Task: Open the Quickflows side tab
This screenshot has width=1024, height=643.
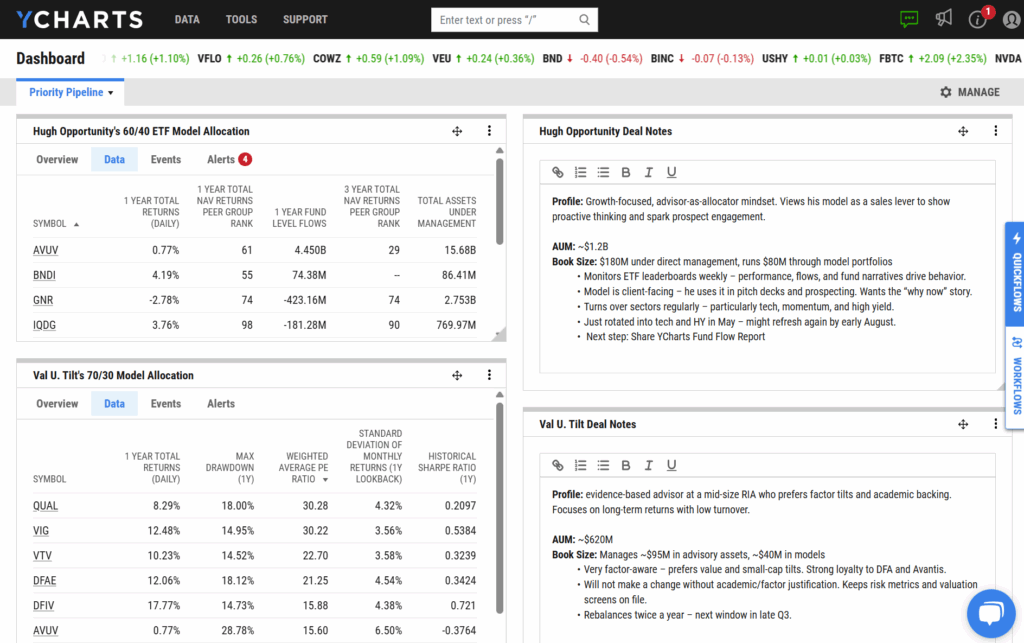Action: tap(1016, 274)
